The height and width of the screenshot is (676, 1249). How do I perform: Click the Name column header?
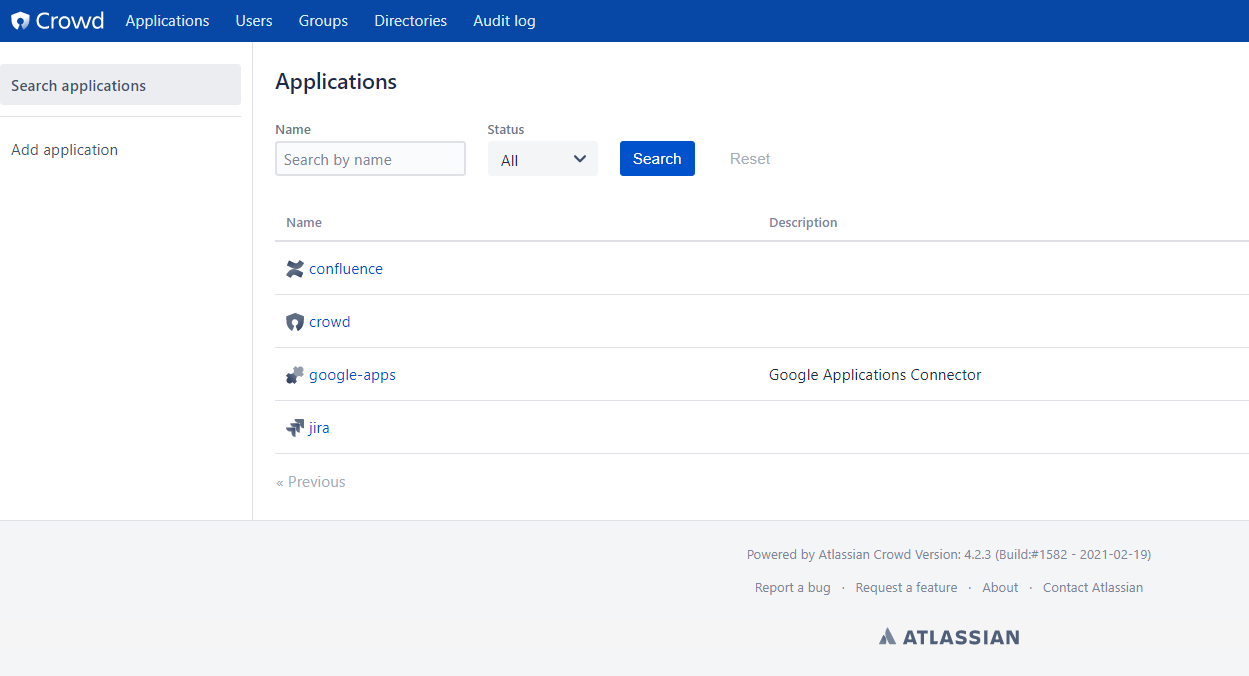click(304, 223)
